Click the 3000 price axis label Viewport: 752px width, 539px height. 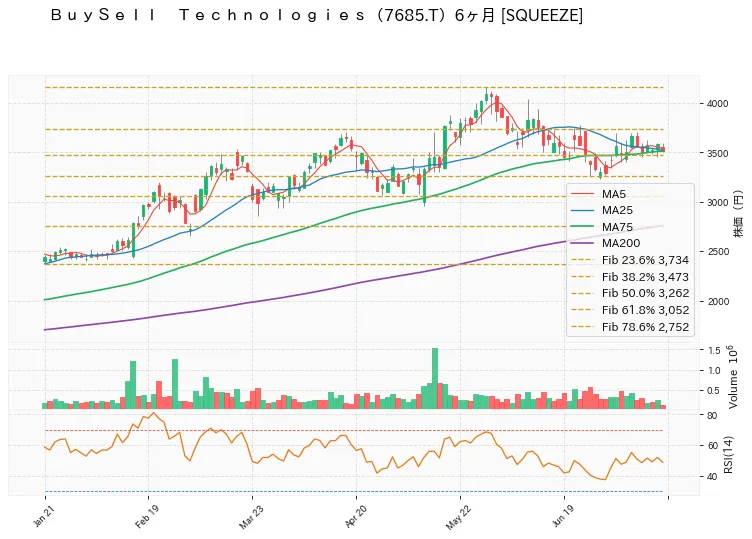[x=717, y=202]
